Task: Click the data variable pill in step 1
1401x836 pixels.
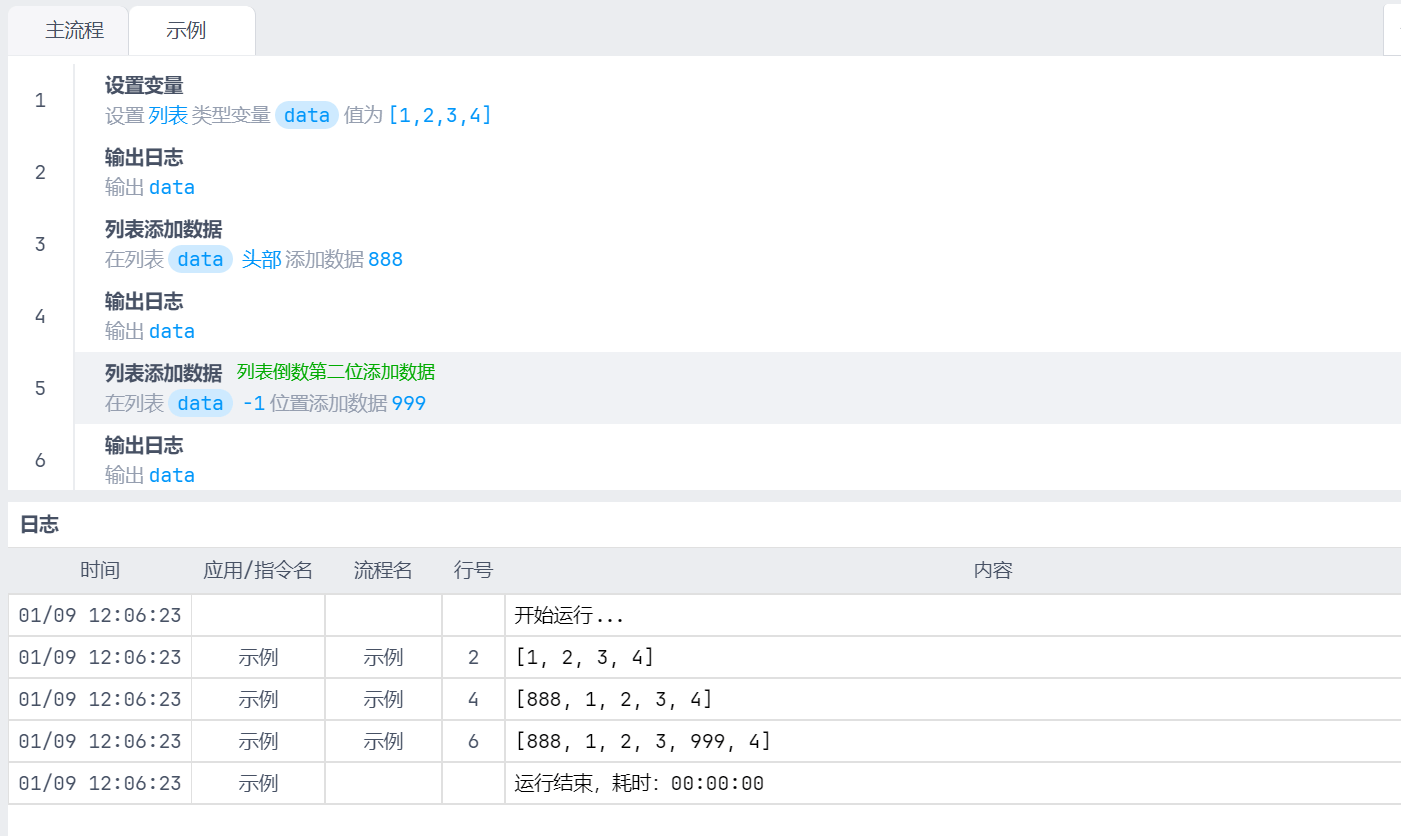Action: 306,115
